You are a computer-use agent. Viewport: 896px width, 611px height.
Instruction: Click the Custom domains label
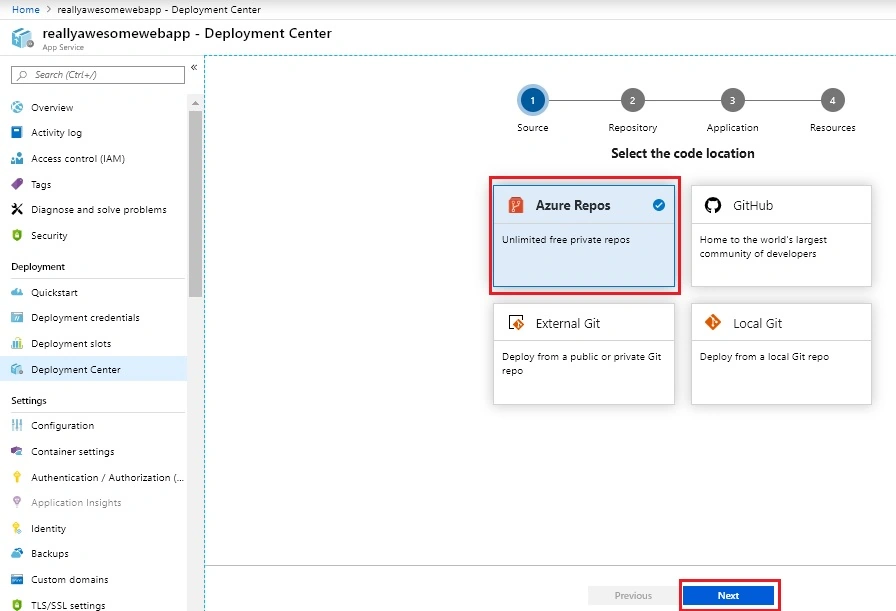70,579
